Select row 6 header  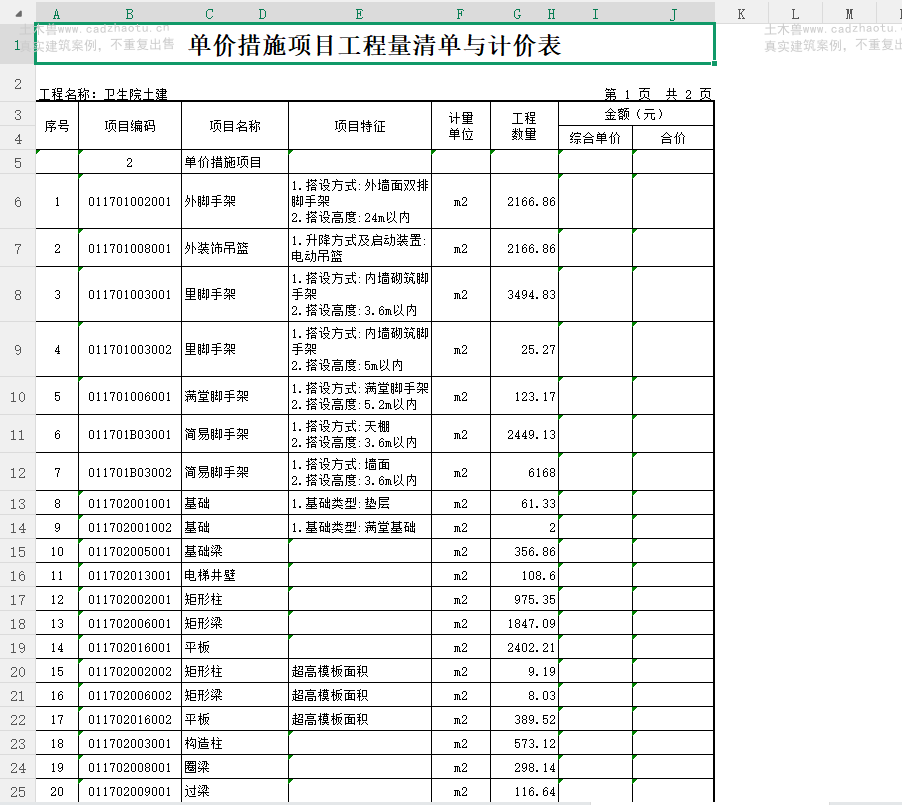click(18, 201)
